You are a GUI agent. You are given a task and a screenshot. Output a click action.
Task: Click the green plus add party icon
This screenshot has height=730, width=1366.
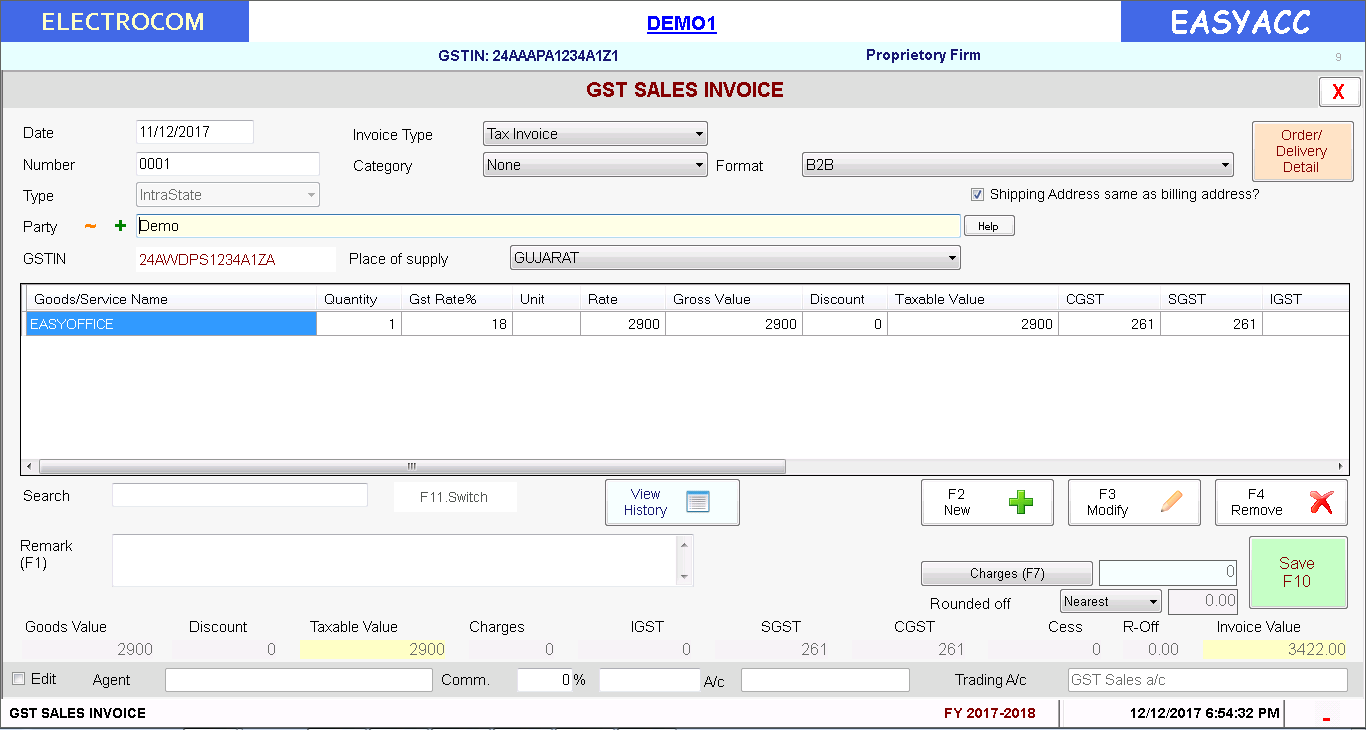(120, 227)
